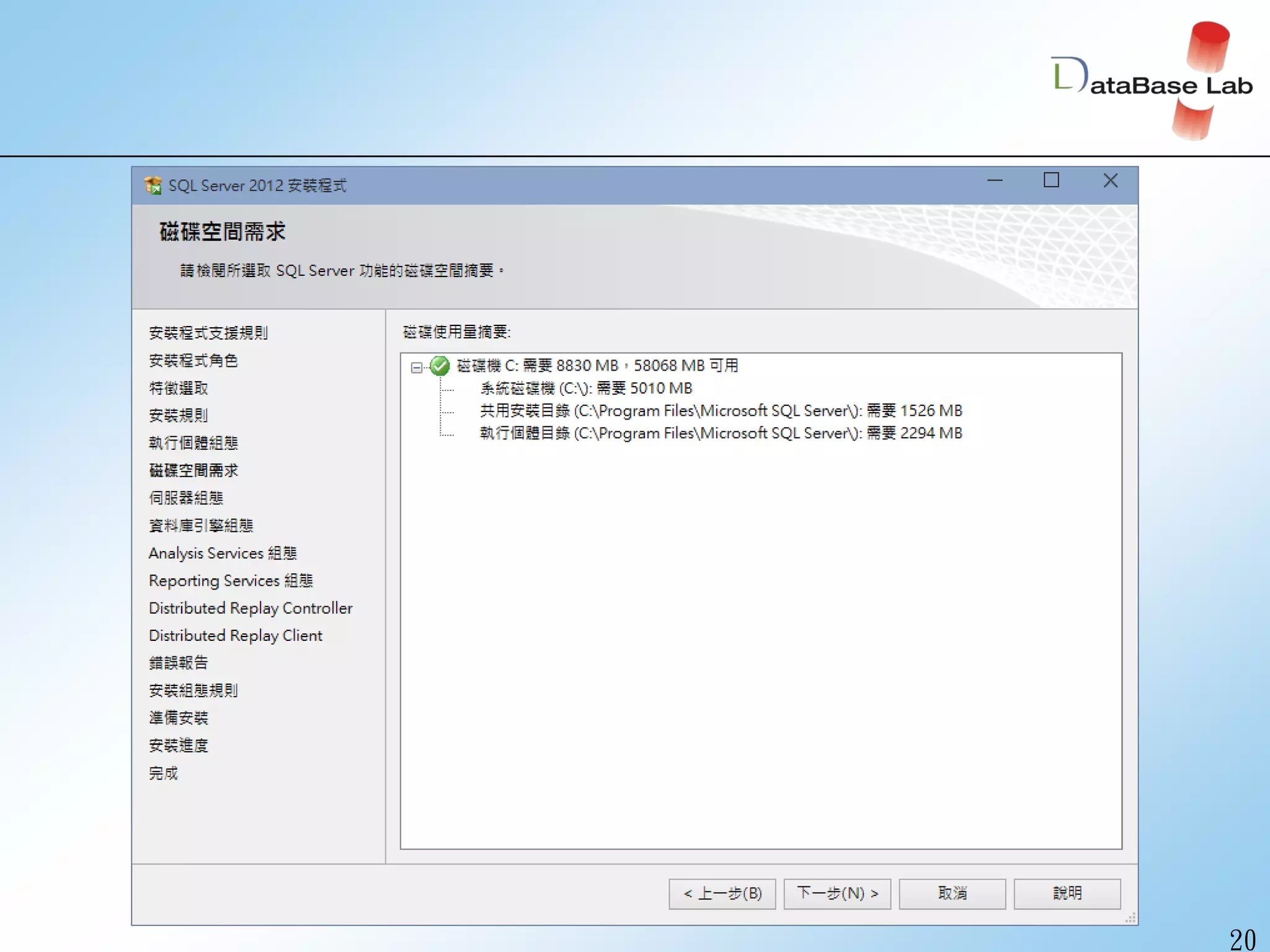Select 安裝規則 step in sidebar

tap(179, 415)
